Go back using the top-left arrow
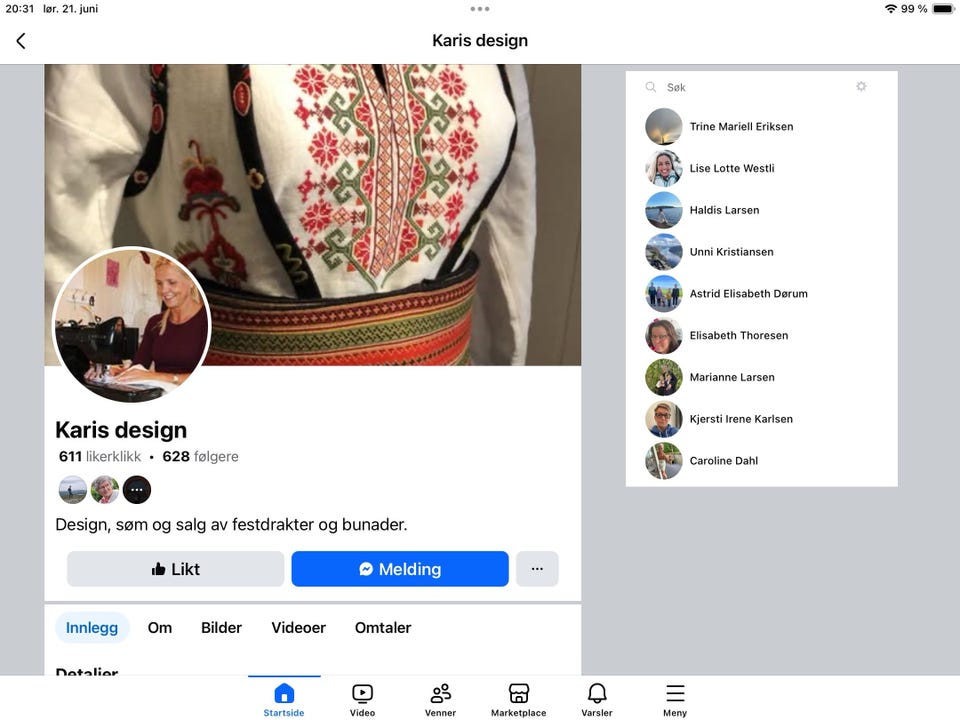This screenshot has width=960, height=720. pos(21,41)
